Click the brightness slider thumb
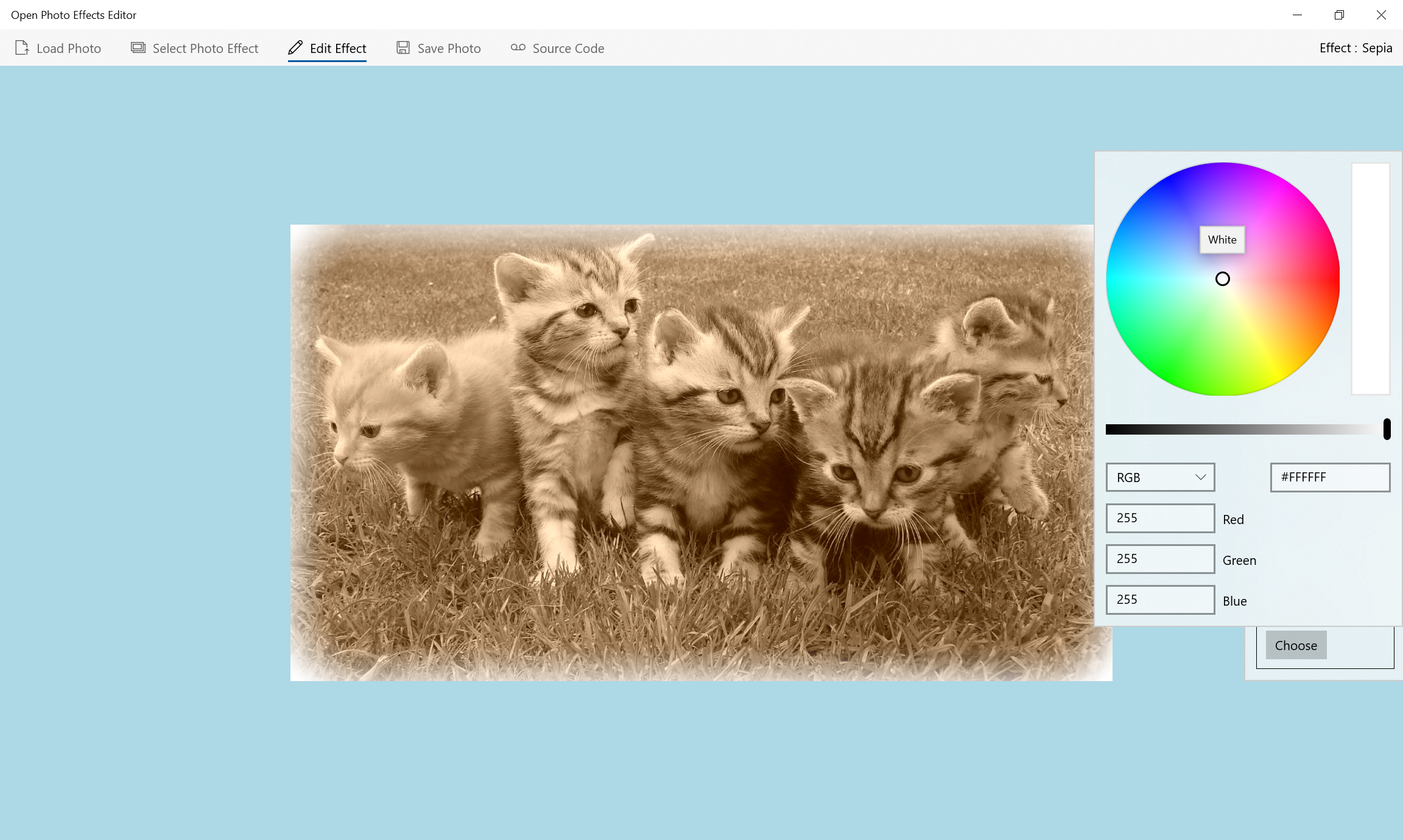 tap(1387, 429)
